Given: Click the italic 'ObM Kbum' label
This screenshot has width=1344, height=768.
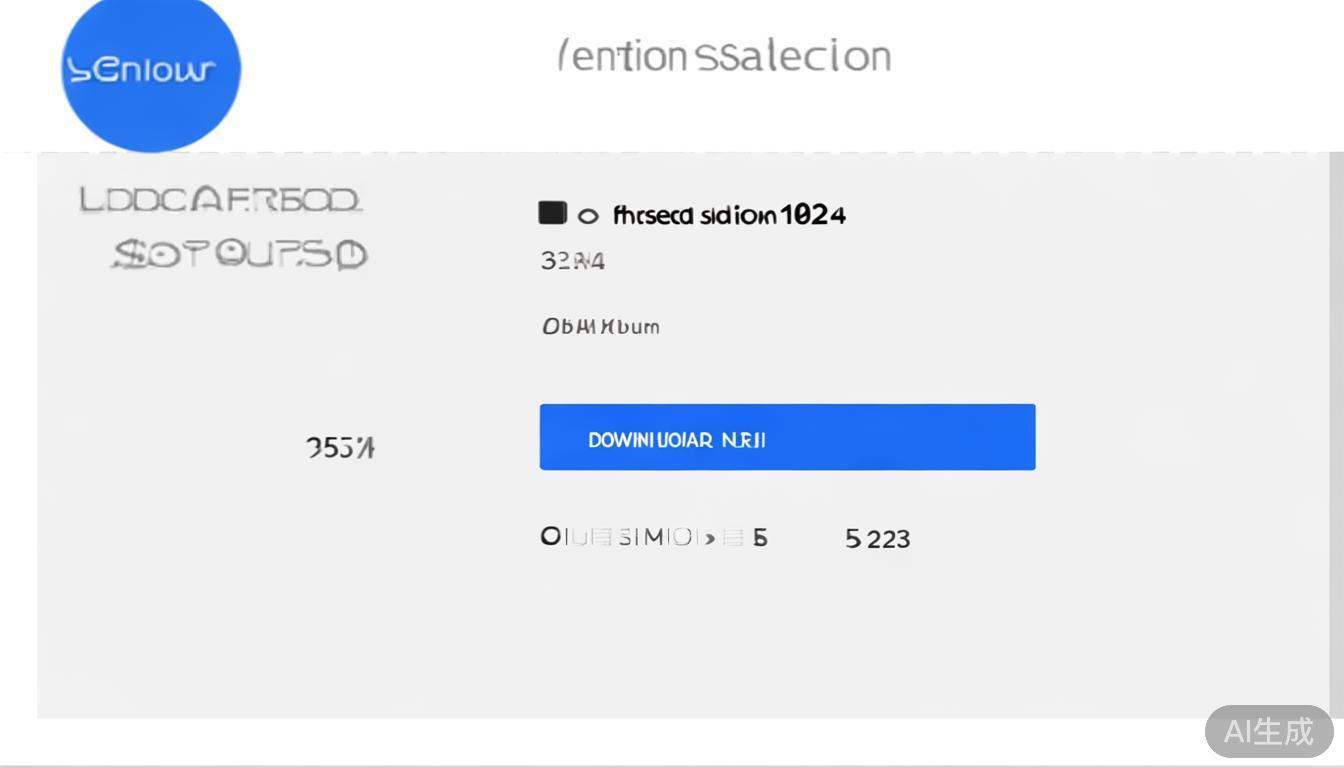Looking at the screenshot, I should click(x=600, y=326).
